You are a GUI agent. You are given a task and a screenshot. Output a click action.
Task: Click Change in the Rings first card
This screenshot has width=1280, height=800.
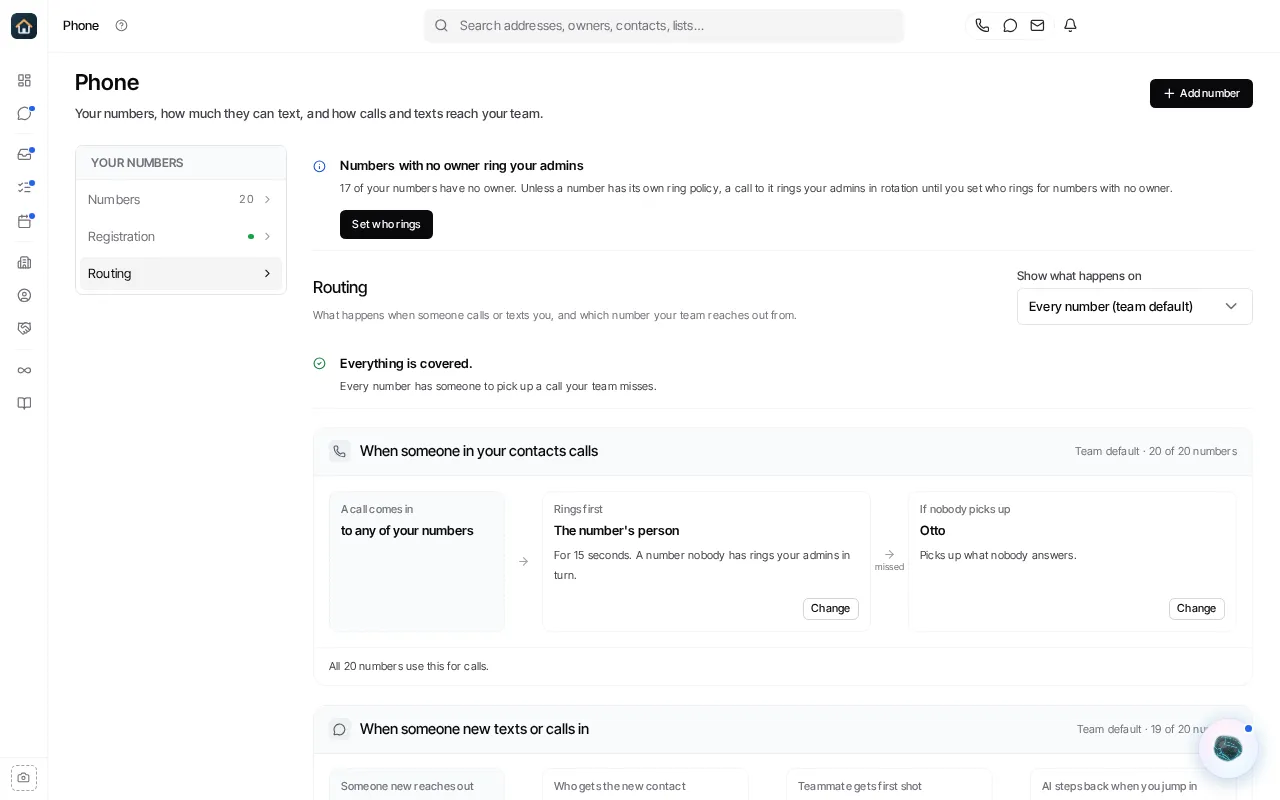[830, 608]
